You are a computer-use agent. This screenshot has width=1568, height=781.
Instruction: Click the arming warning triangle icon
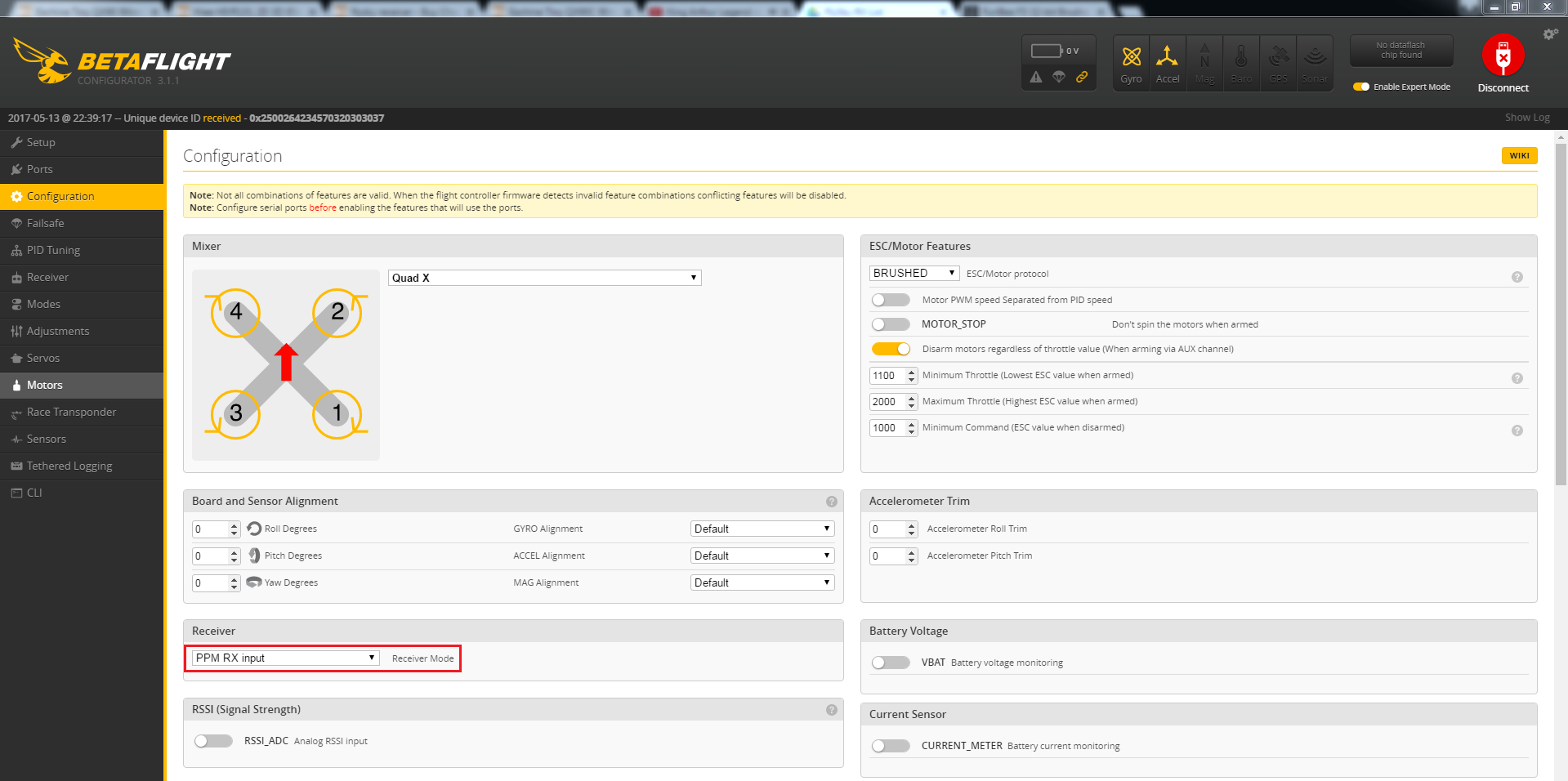[x=1036, y=77]
